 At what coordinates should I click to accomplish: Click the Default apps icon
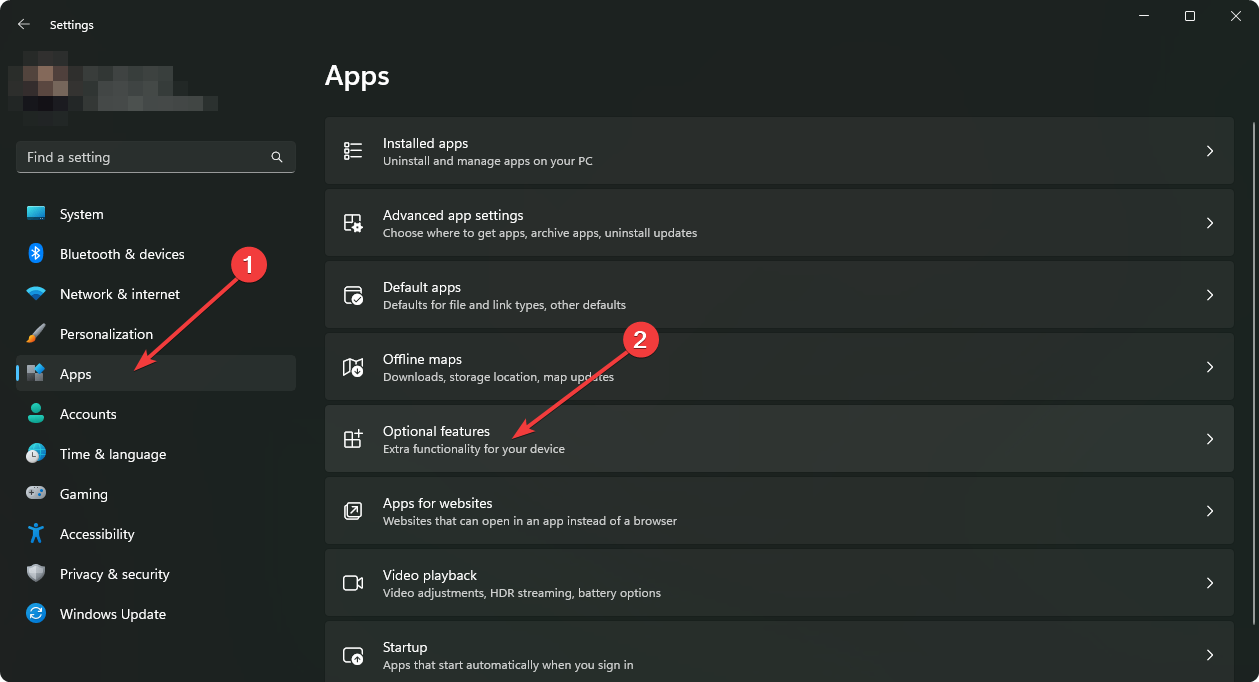pos(353,295)
